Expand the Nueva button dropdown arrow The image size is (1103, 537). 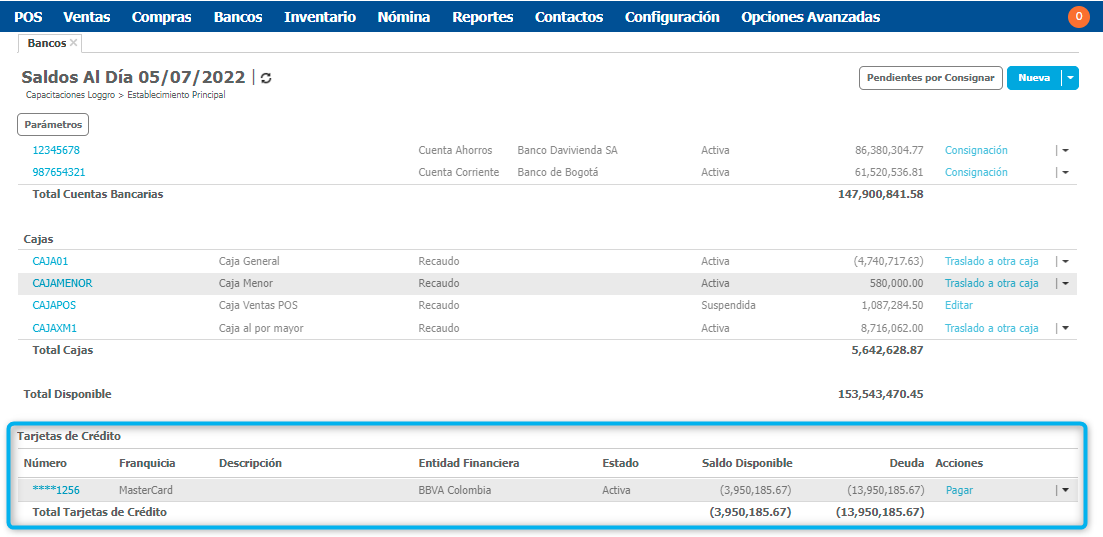[x=1070, y=78]
